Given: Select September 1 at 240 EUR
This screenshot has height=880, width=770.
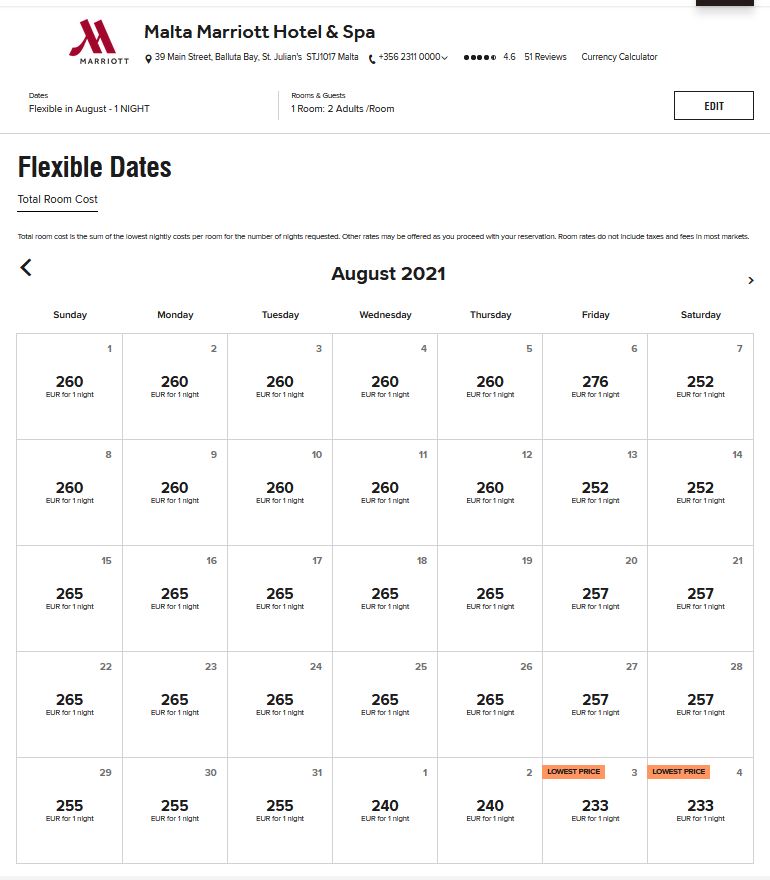Looking at the screenshot, I should [x=385, y=810].
